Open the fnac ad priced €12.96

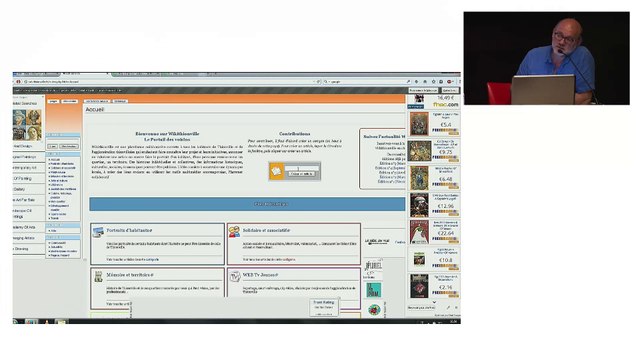click(434, 205)
